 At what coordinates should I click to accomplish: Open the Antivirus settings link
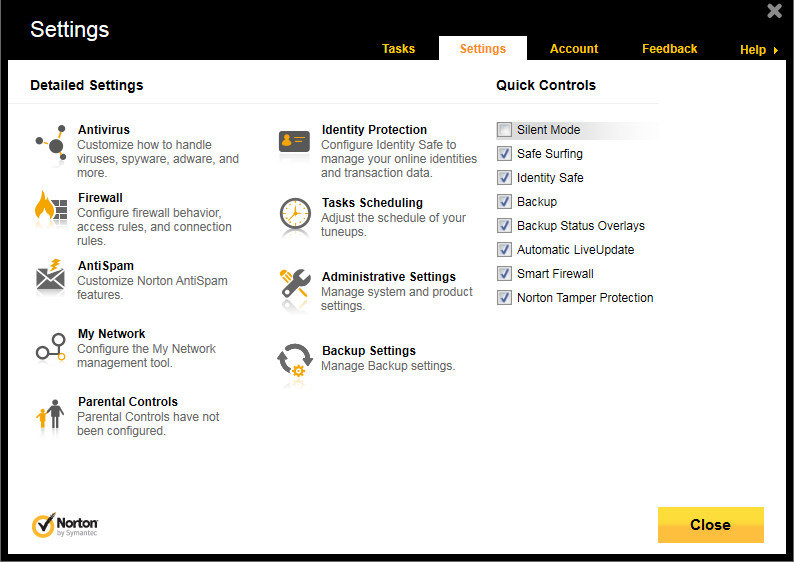point(104,130)
